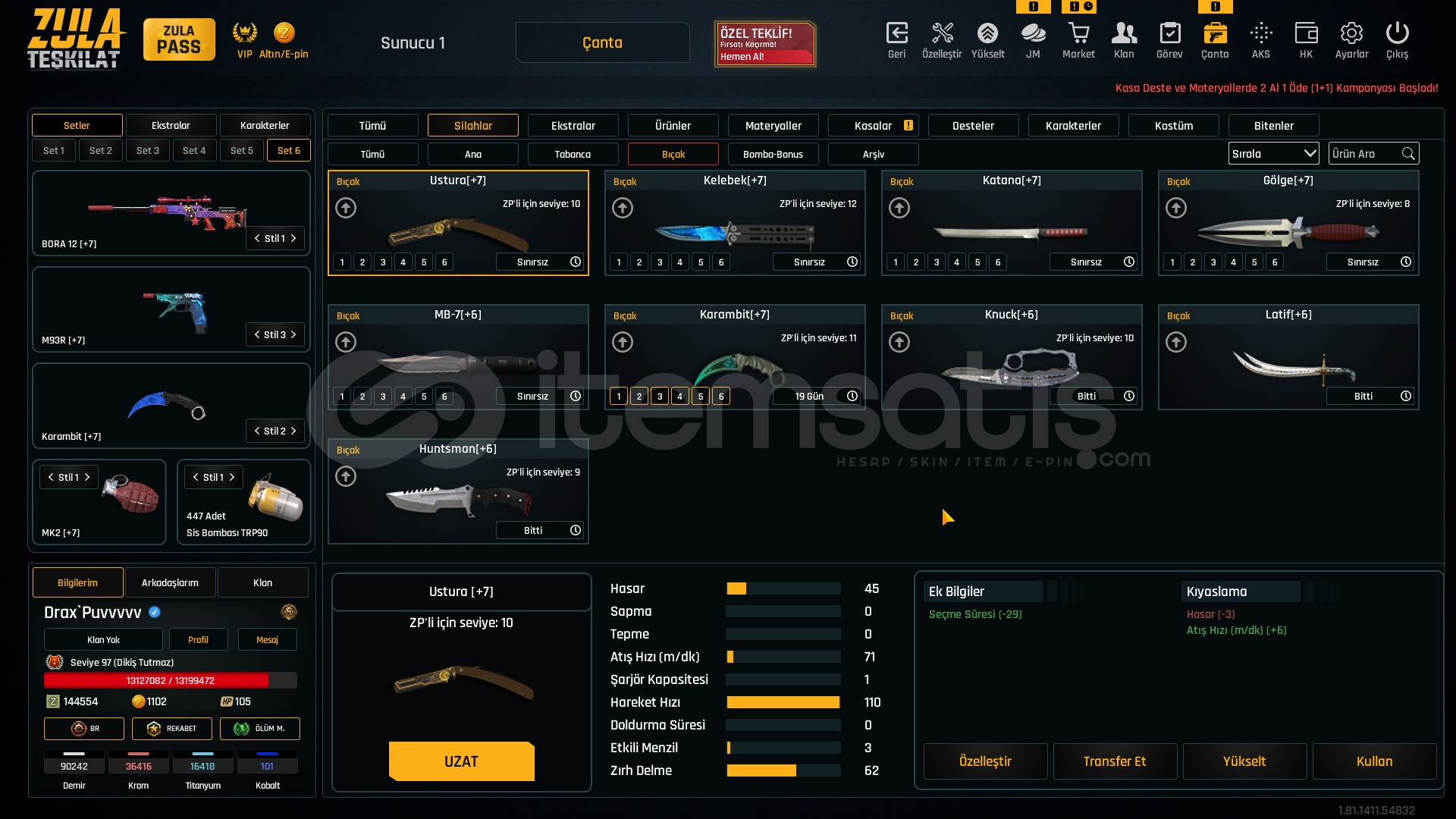
Task: Click the clock icon on Karambit[+7] duration
Action: coord(852,396)
